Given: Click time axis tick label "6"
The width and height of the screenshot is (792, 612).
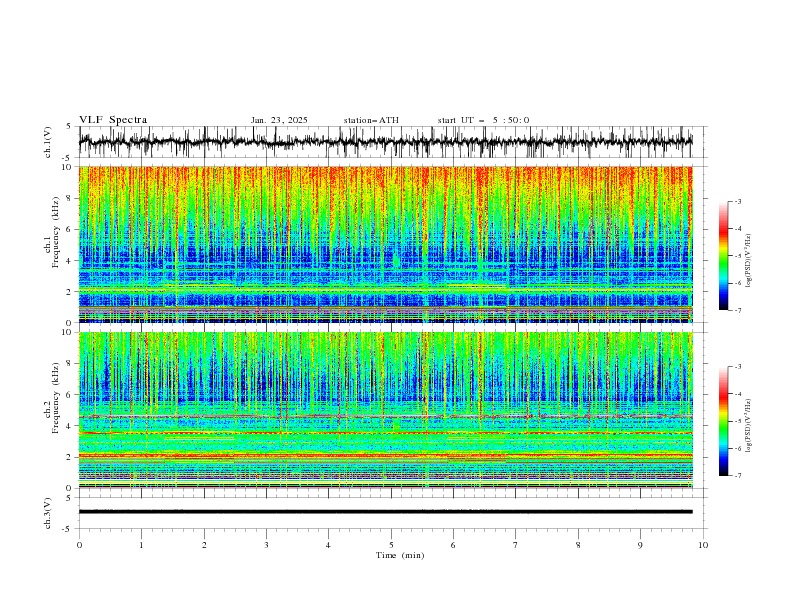Looking at the screenshot, I should pos(453,545).
